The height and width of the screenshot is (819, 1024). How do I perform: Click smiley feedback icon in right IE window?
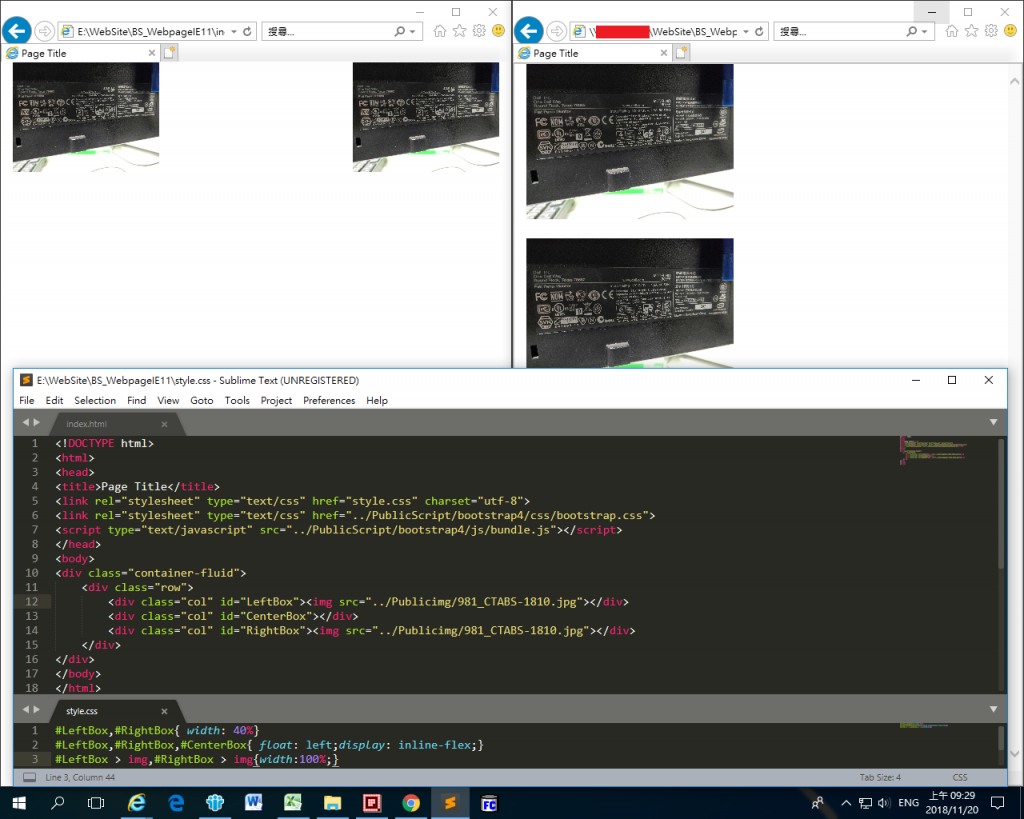point(1010,31)
